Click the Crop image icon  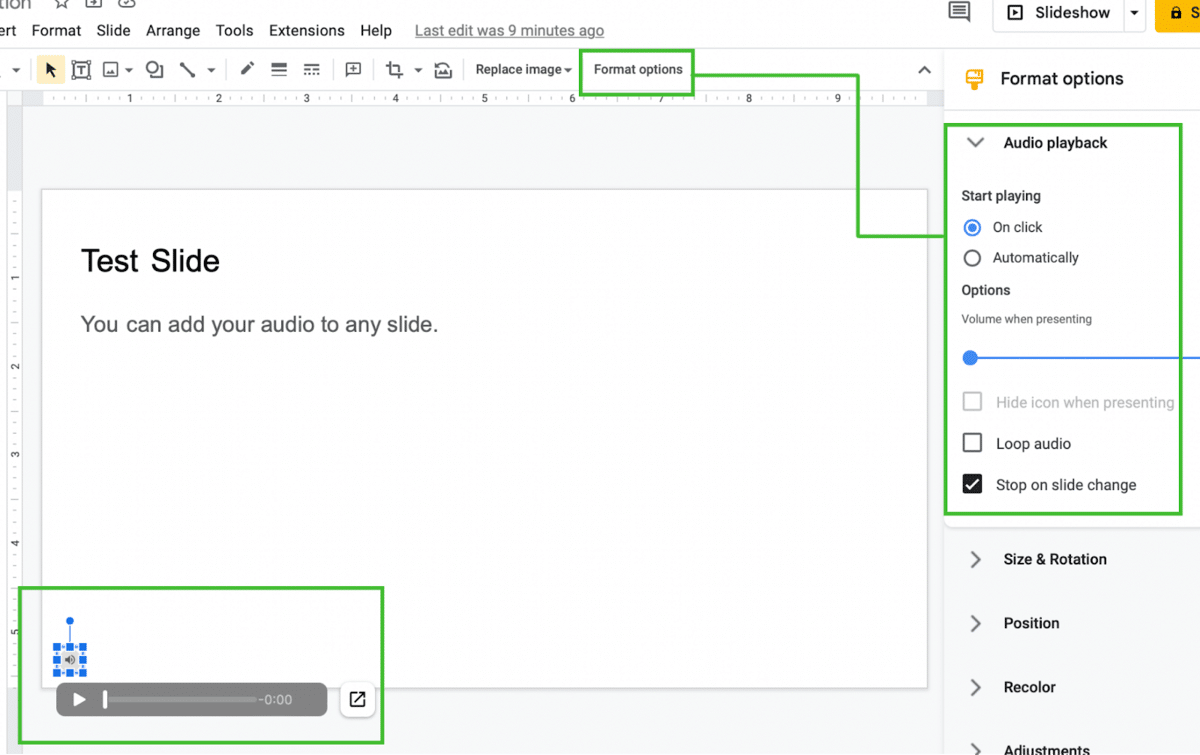point(395,69)
